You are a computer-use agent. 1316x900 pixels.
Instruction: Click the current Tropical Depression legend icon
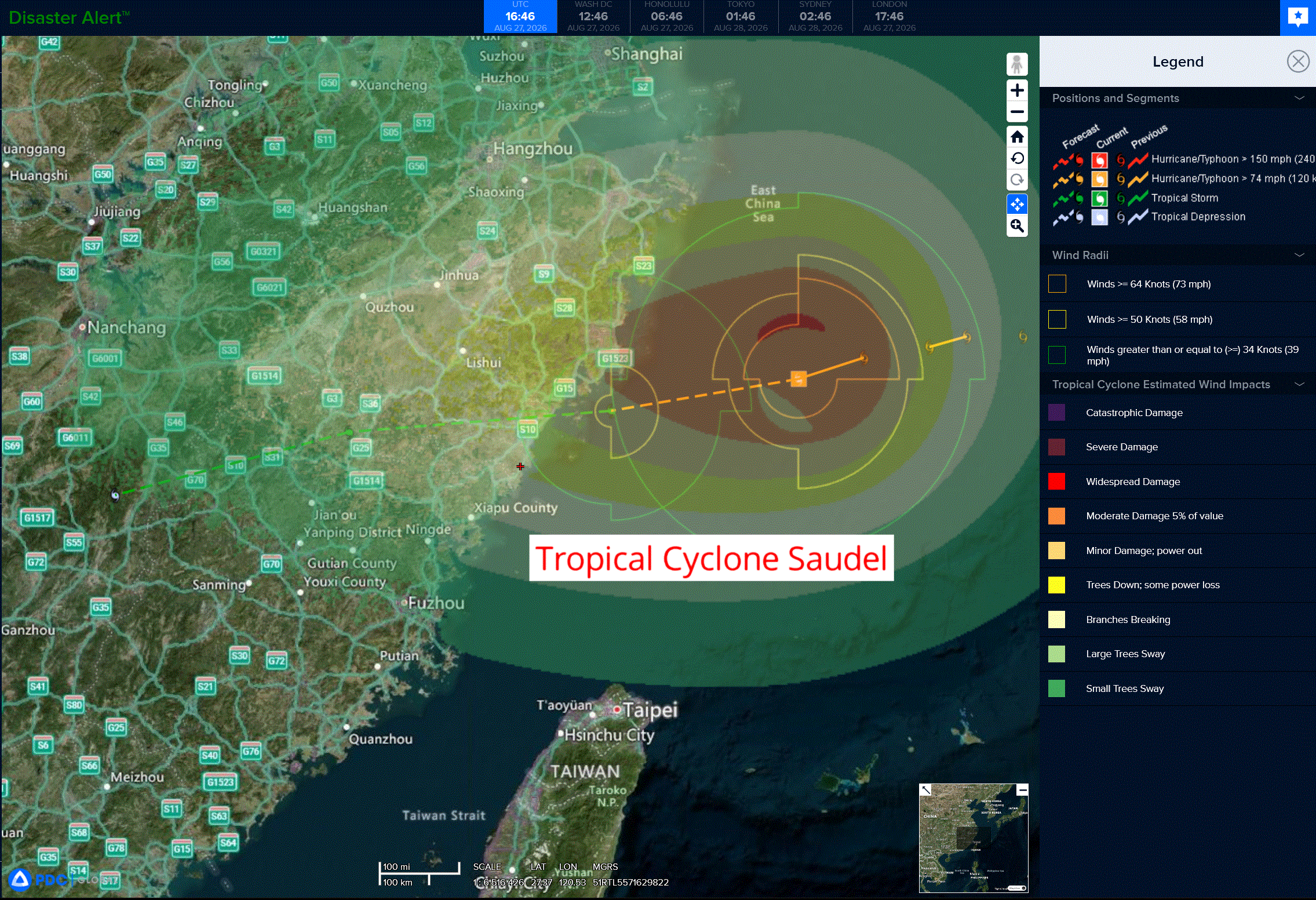1099,217
